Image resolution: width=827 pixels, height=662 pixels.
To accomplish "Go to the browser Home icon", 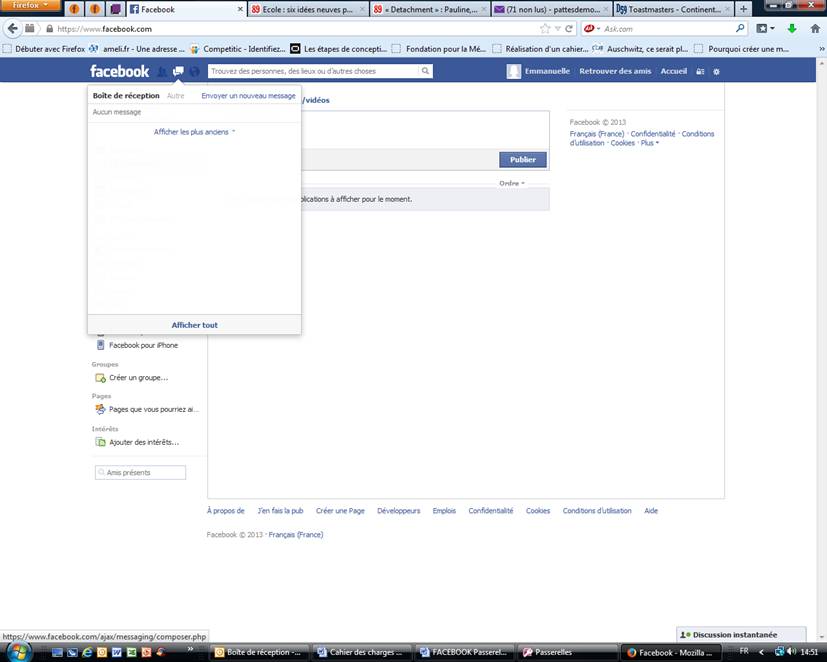I will coord(815,28).
